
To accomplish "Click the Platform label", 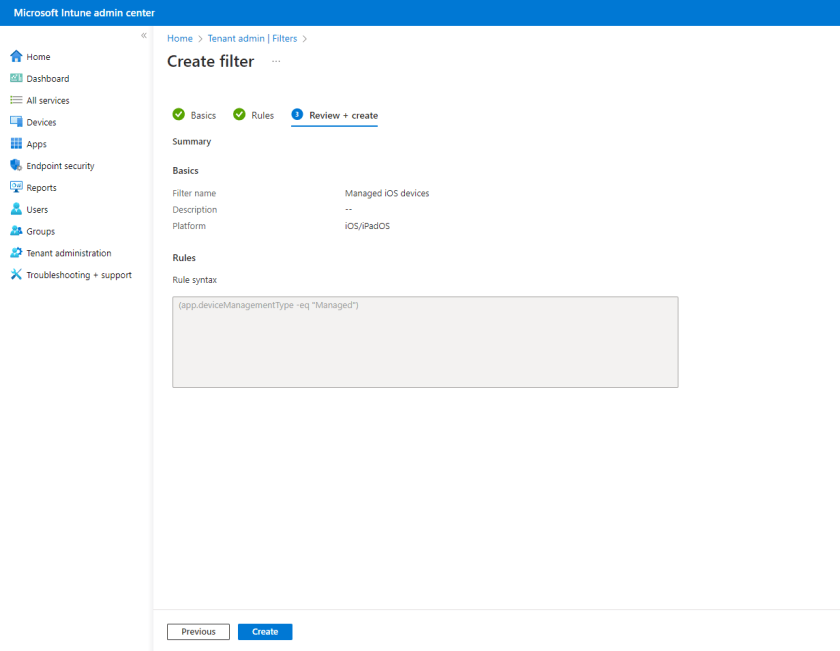I will (189, 226).
